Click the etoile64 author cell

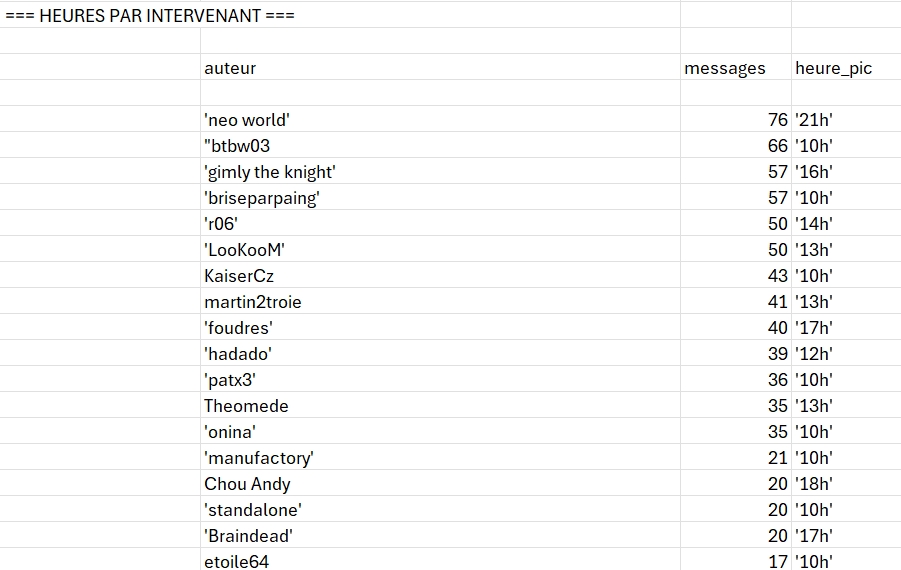(x=237, y=561)
